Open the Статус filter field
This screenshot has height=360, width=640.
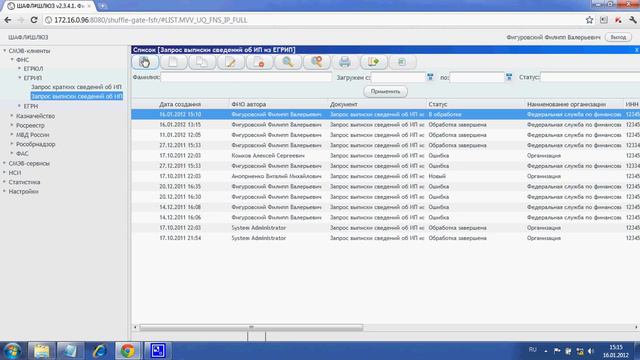point(590,77)
